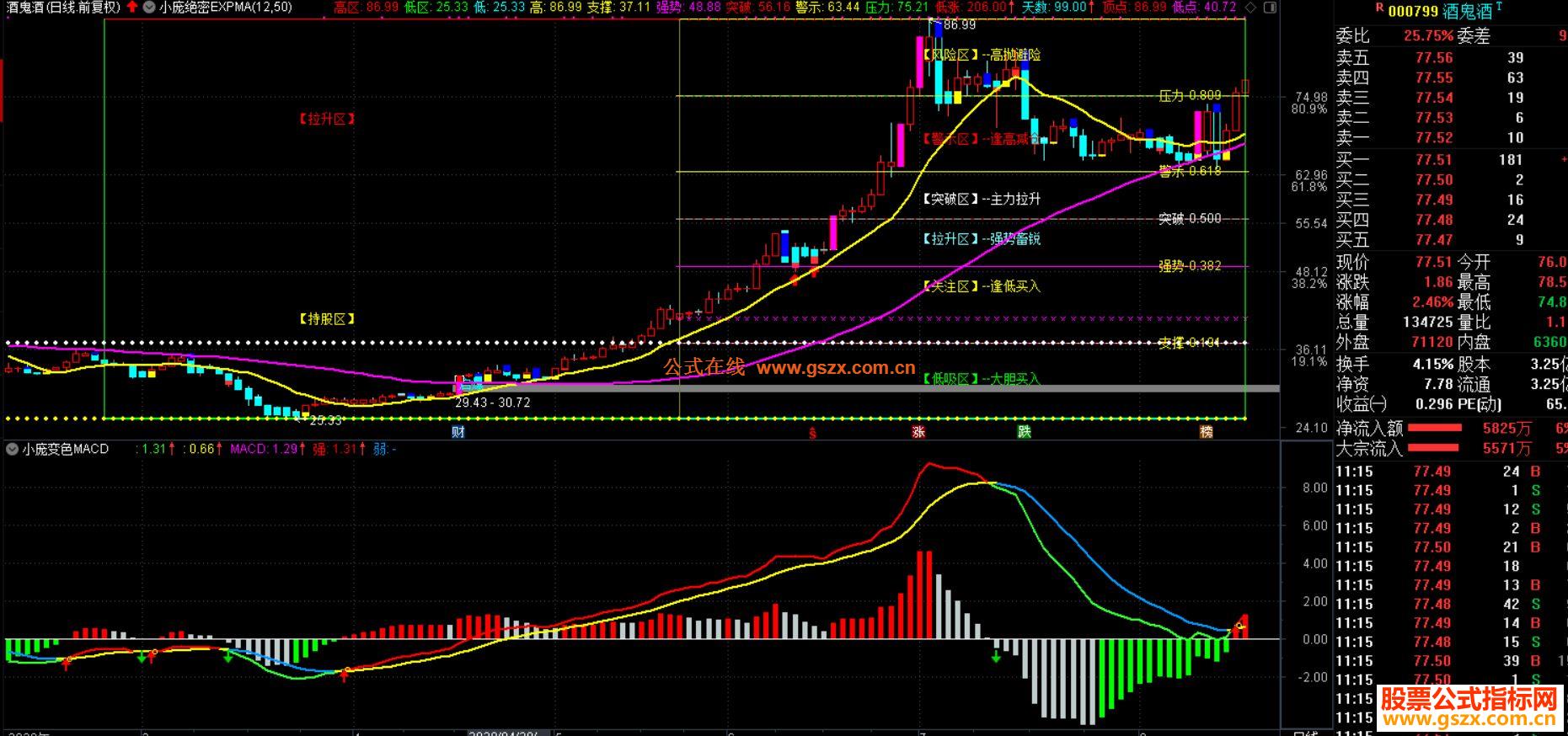The width and height of the screenshot is (1568, 736).
Task: Click the 总量 134725 value
Action: tap(1427, 322)
